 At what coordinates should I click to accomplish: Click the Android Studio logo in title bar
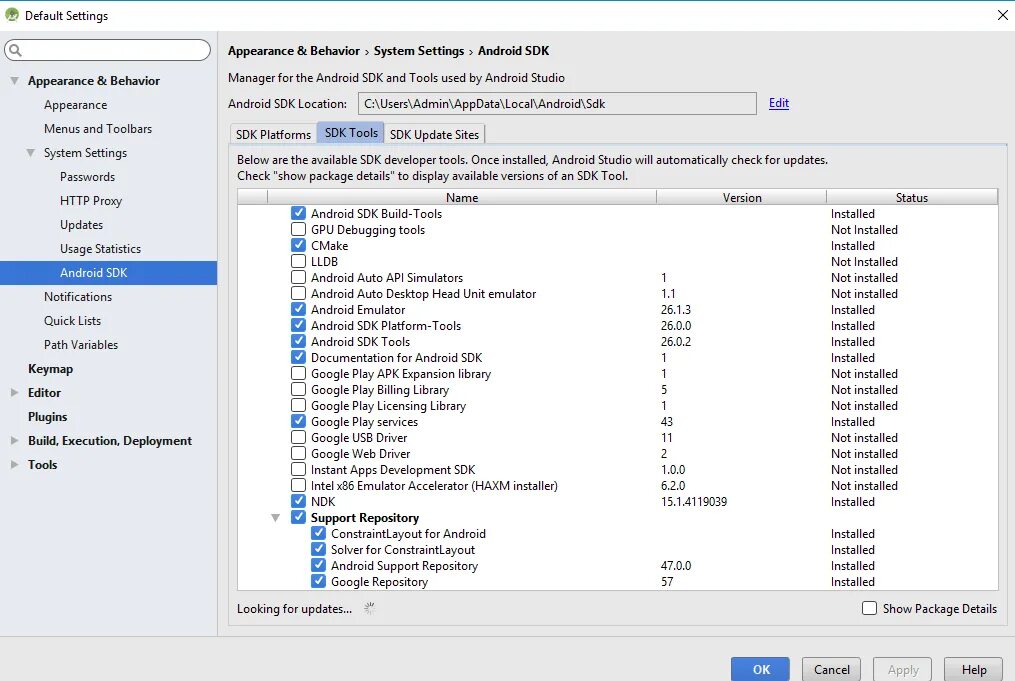12,14
